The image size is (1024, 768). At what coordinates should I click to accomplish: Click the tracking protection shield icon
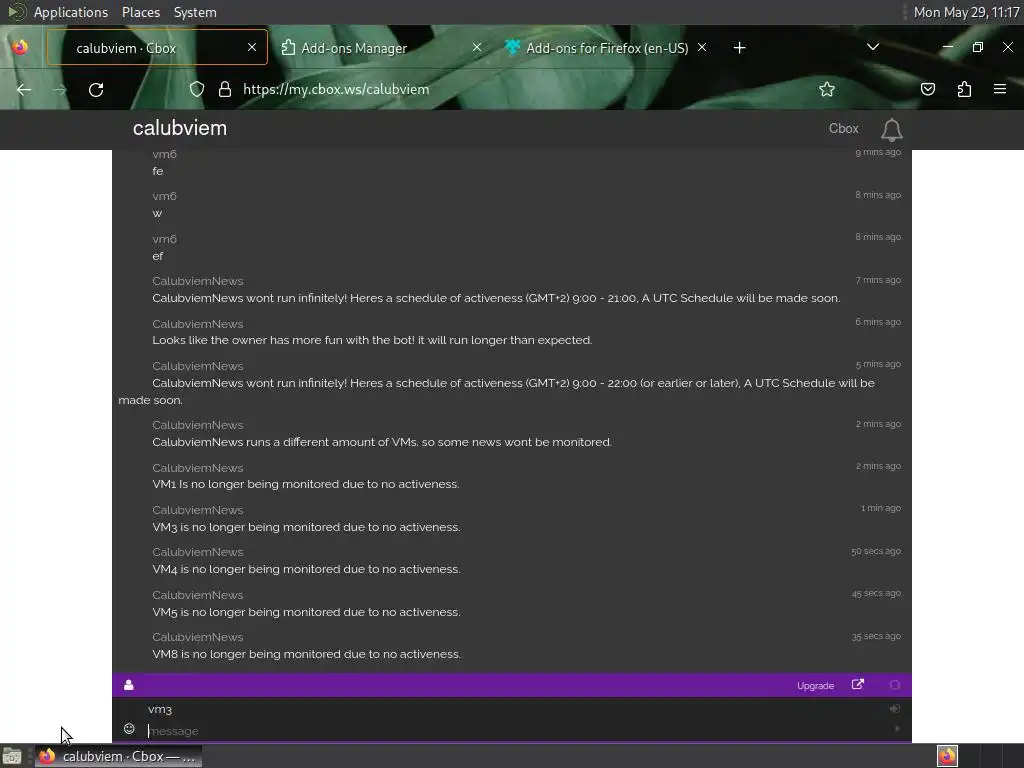pos(197,89)
